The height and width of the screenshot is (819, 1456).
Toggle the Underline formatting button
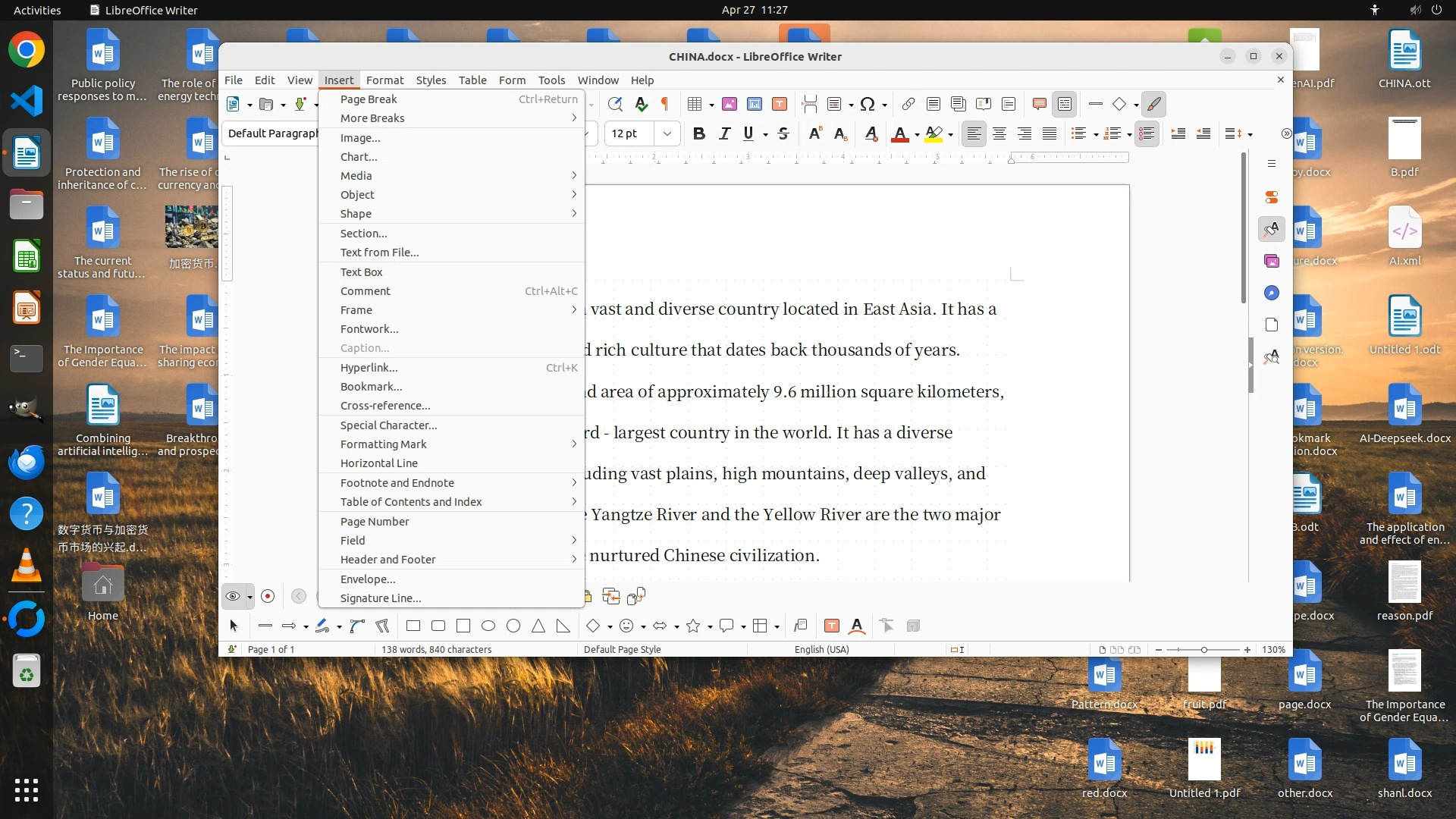coord(748,134)
